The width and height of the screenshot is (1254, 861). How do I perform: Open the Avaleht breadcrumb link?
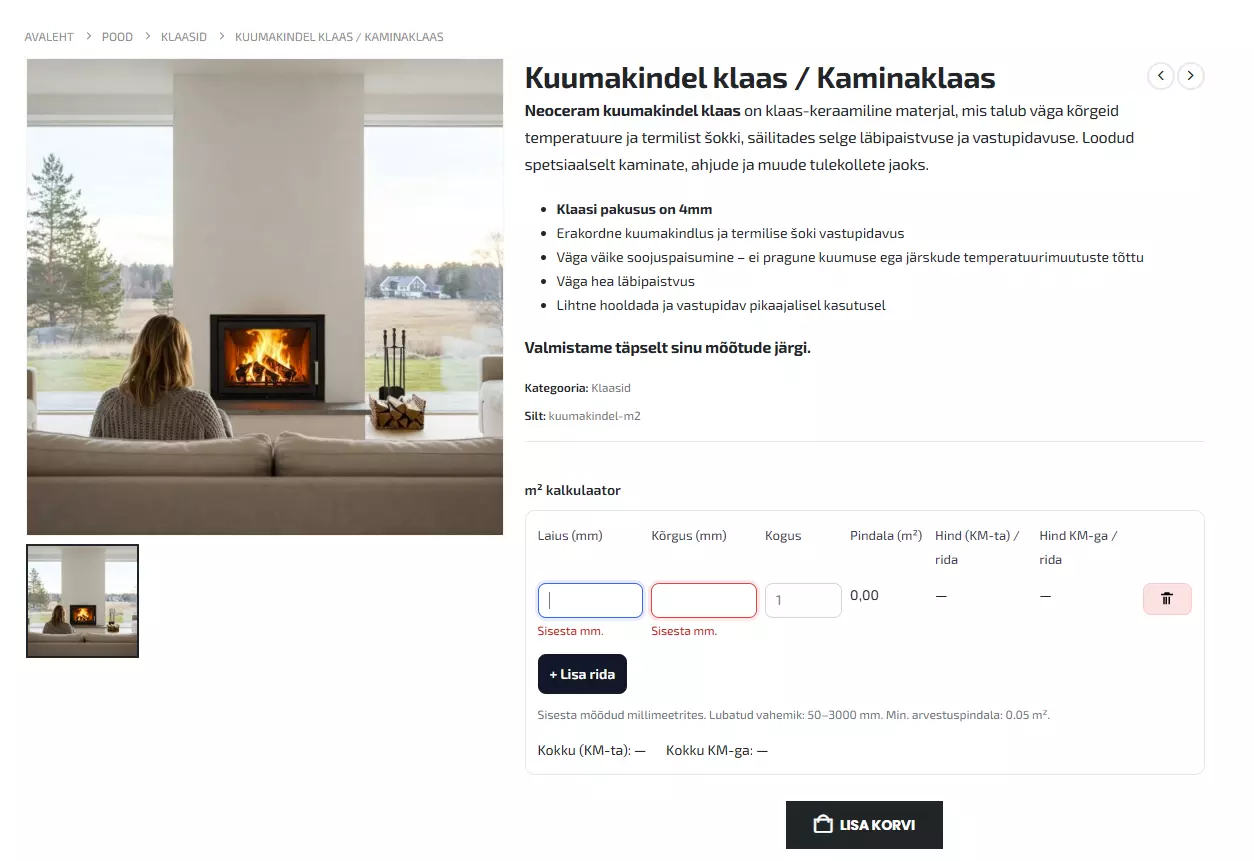click(49, 37)
